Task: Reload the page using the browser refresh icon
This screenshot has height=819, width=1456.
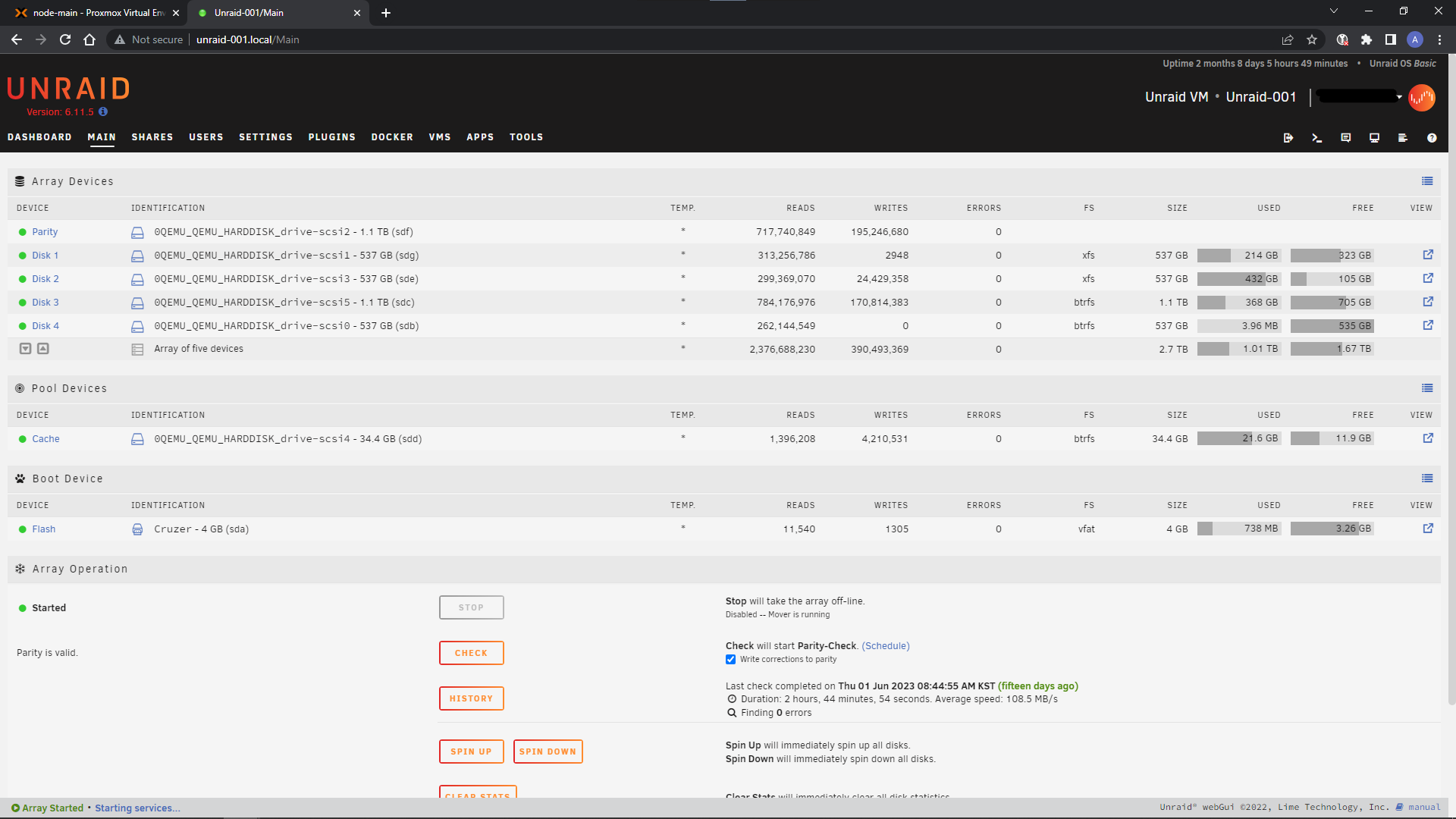Action: pyautogui.click(x=65, y=39)
